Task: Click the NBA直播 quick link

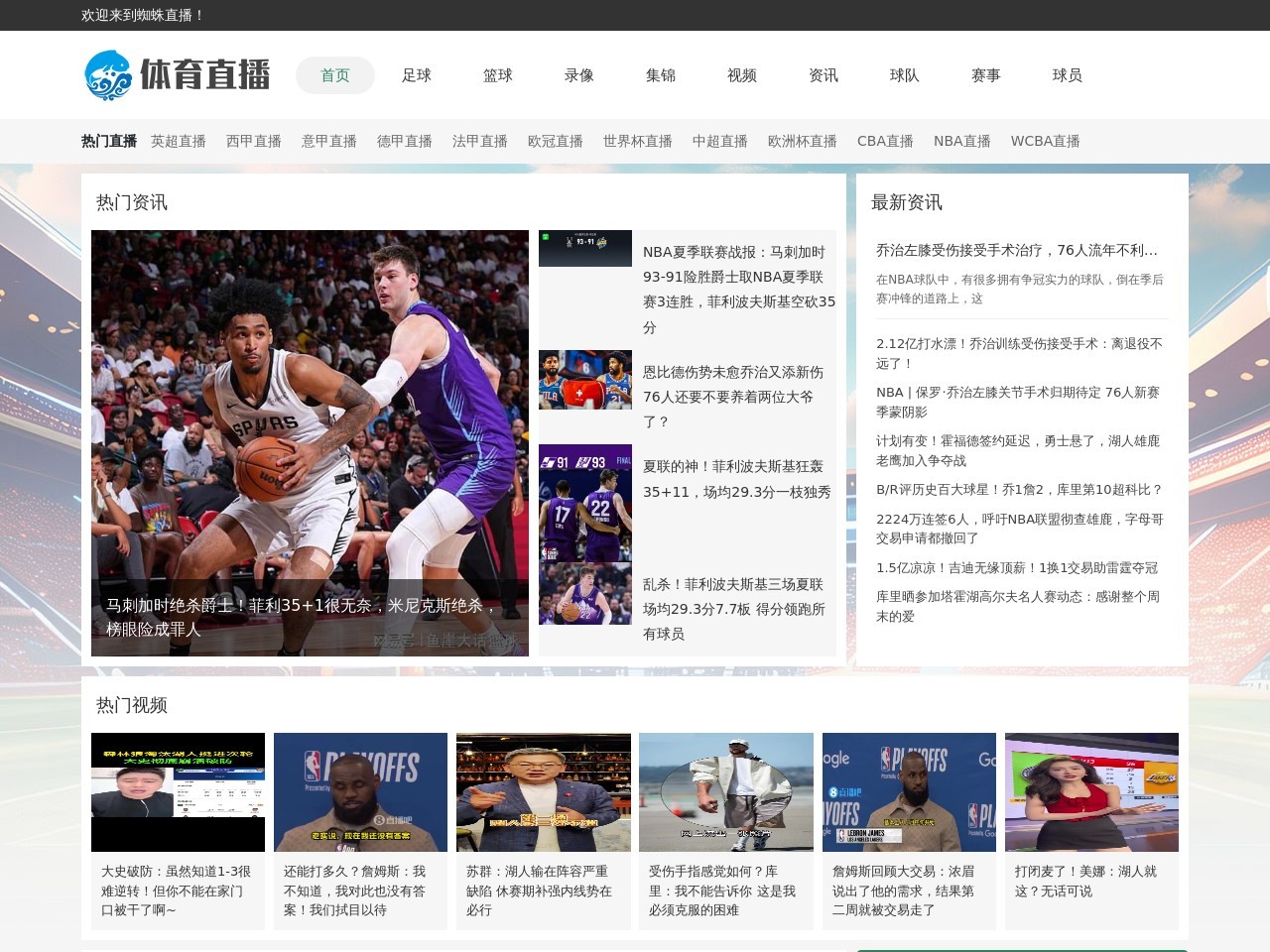Action: pos(961,141)
